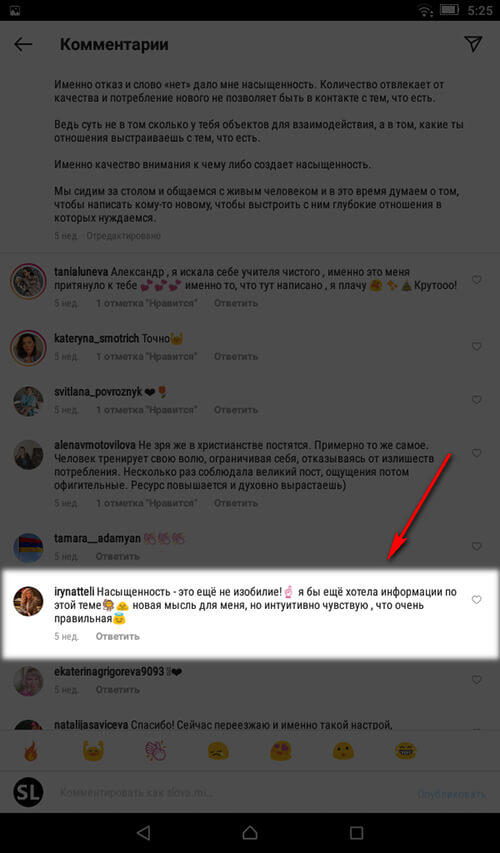Like the alenavmotovilova comment with heart
The image size is (500, 853).
click(x=476, y=453)
